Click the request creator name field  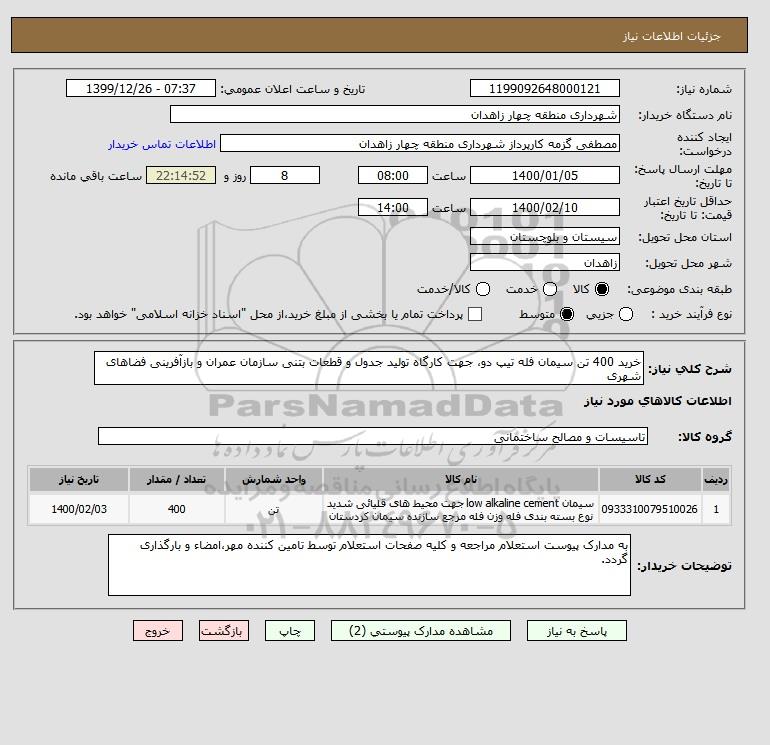420,143
